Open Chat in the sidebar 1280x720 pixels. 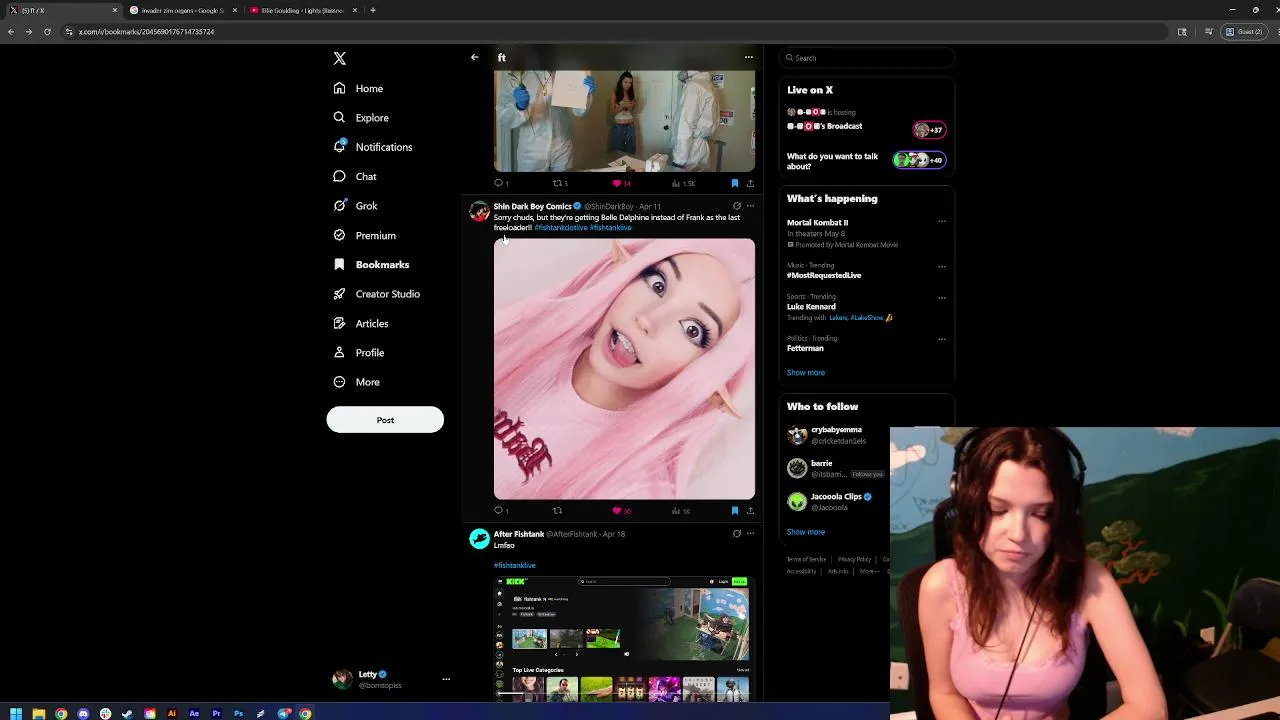point(355,176)
